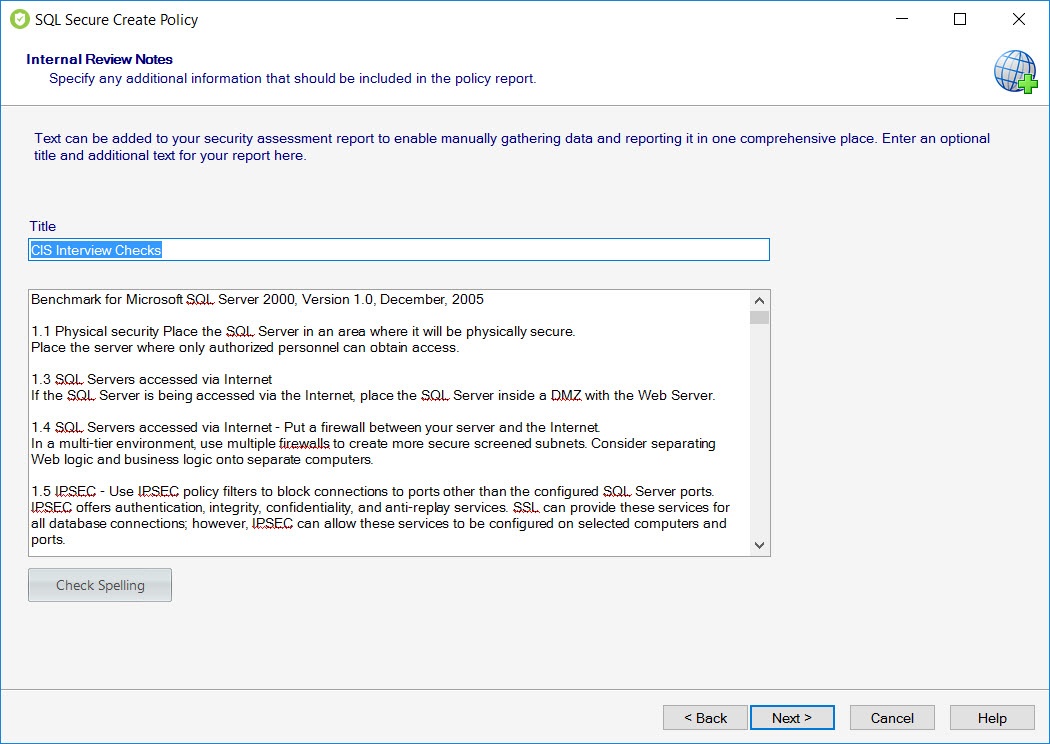The height and width of the screenshot is (744, 1050).
Task: Click the notes scrollbar up arrow
Action: (759, 301)
